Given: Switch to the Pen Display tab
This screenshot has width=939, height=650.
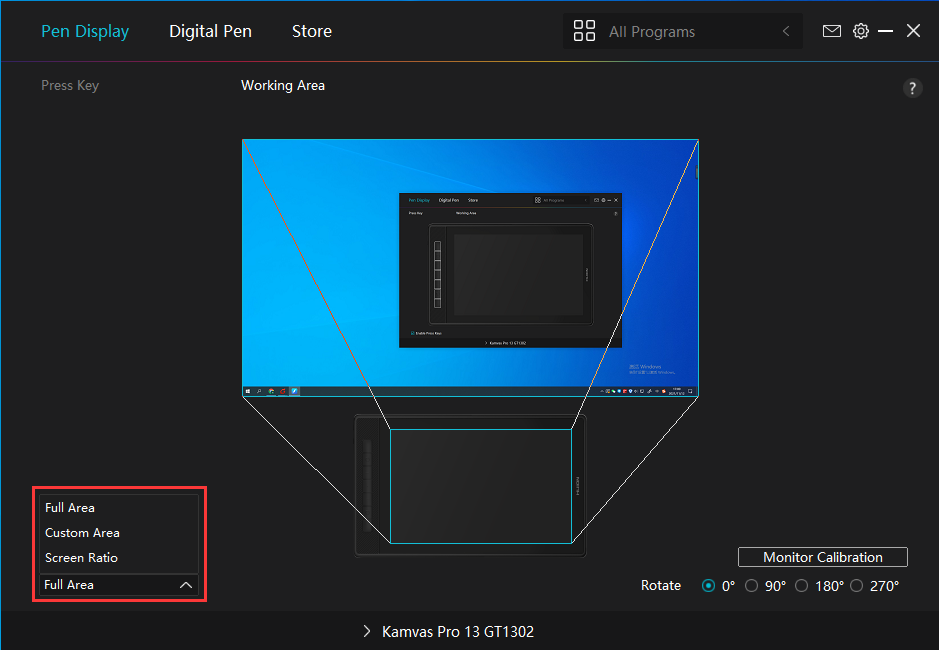Looking at the screenshot, I should [85, 31].
